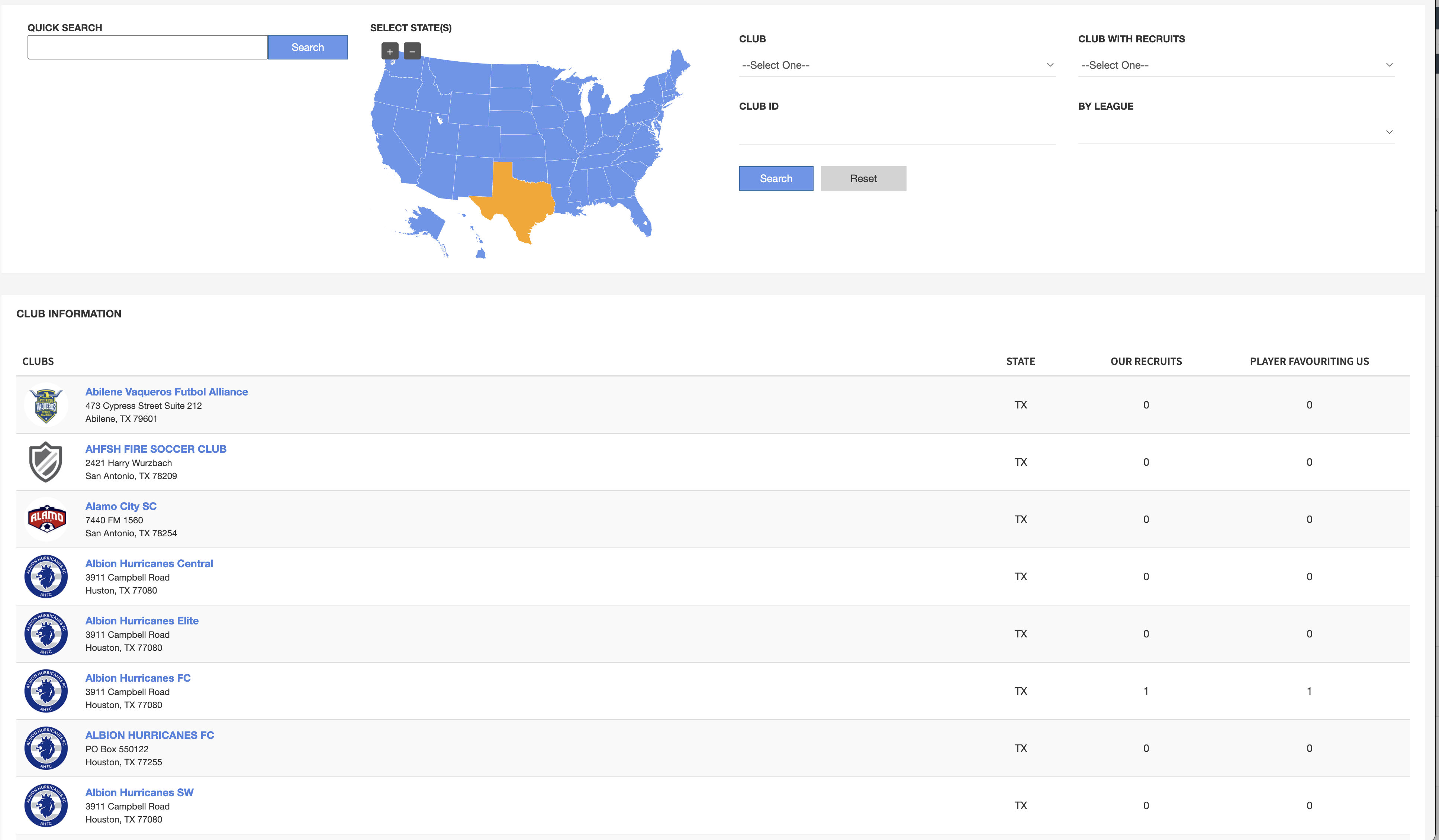
Task: Click Albion Hurricanes SW club logo
Action: [x=46, y=805]
